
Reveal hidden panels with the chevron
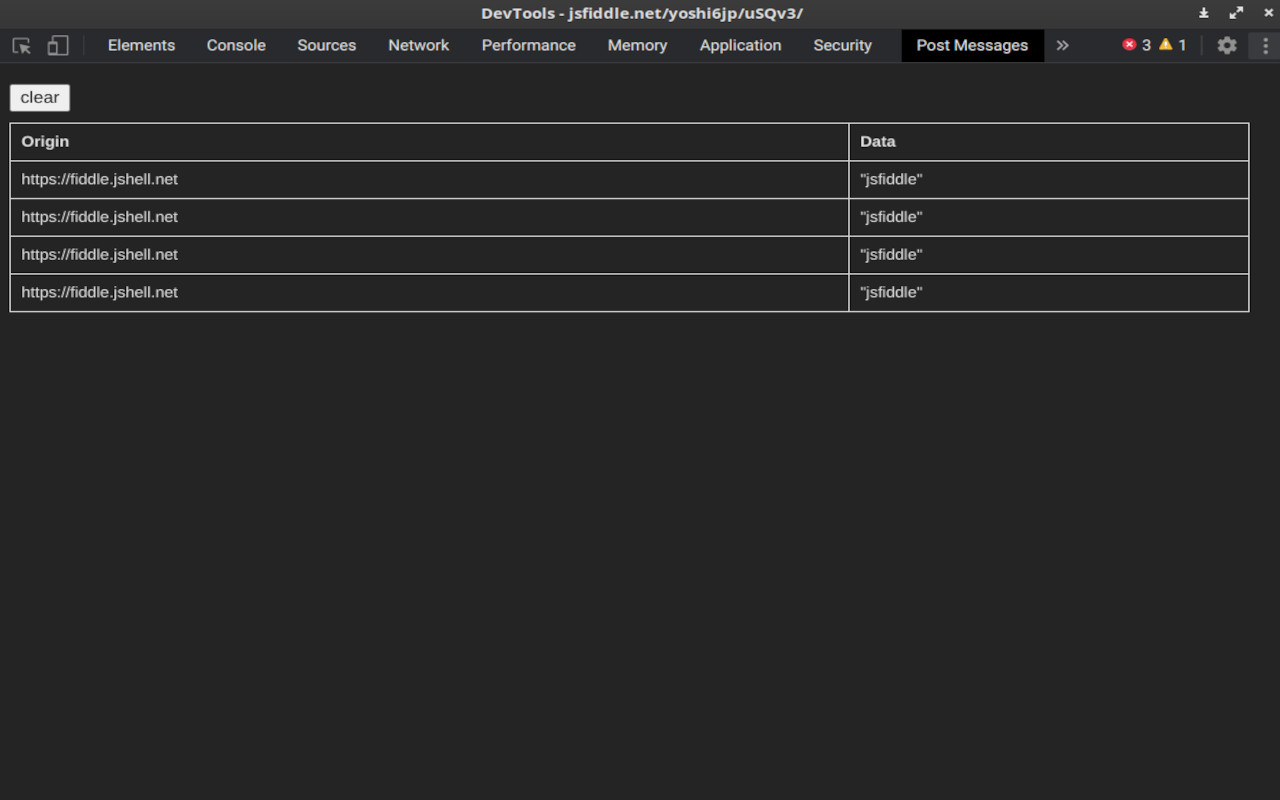(1063, 45)
